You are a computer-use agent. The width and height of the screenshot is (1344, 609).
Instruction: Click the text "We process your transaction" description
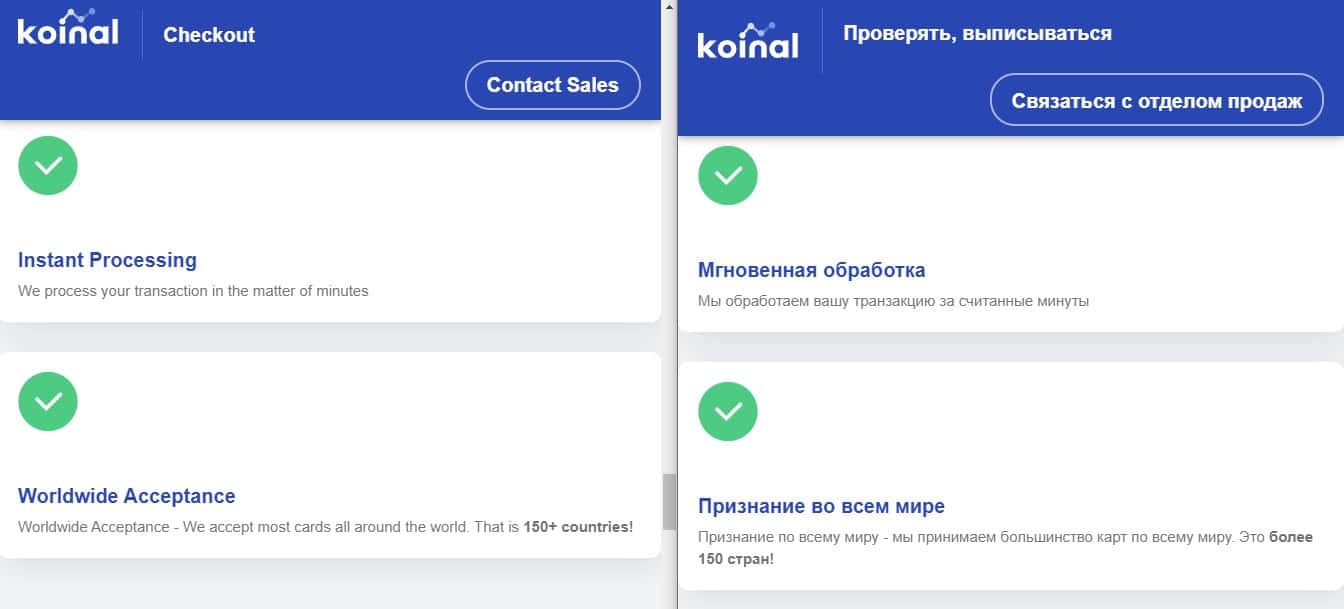tap(193, 291)
